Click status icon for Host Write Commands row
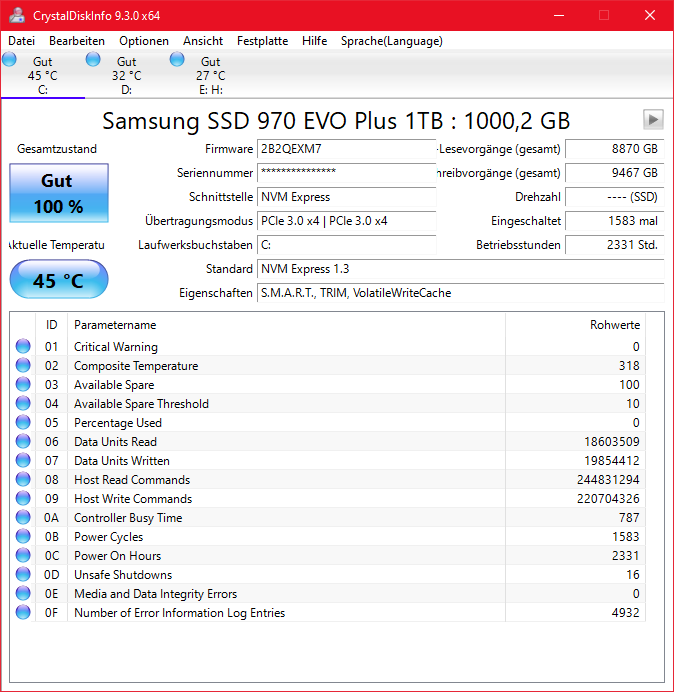 (23, 498)
